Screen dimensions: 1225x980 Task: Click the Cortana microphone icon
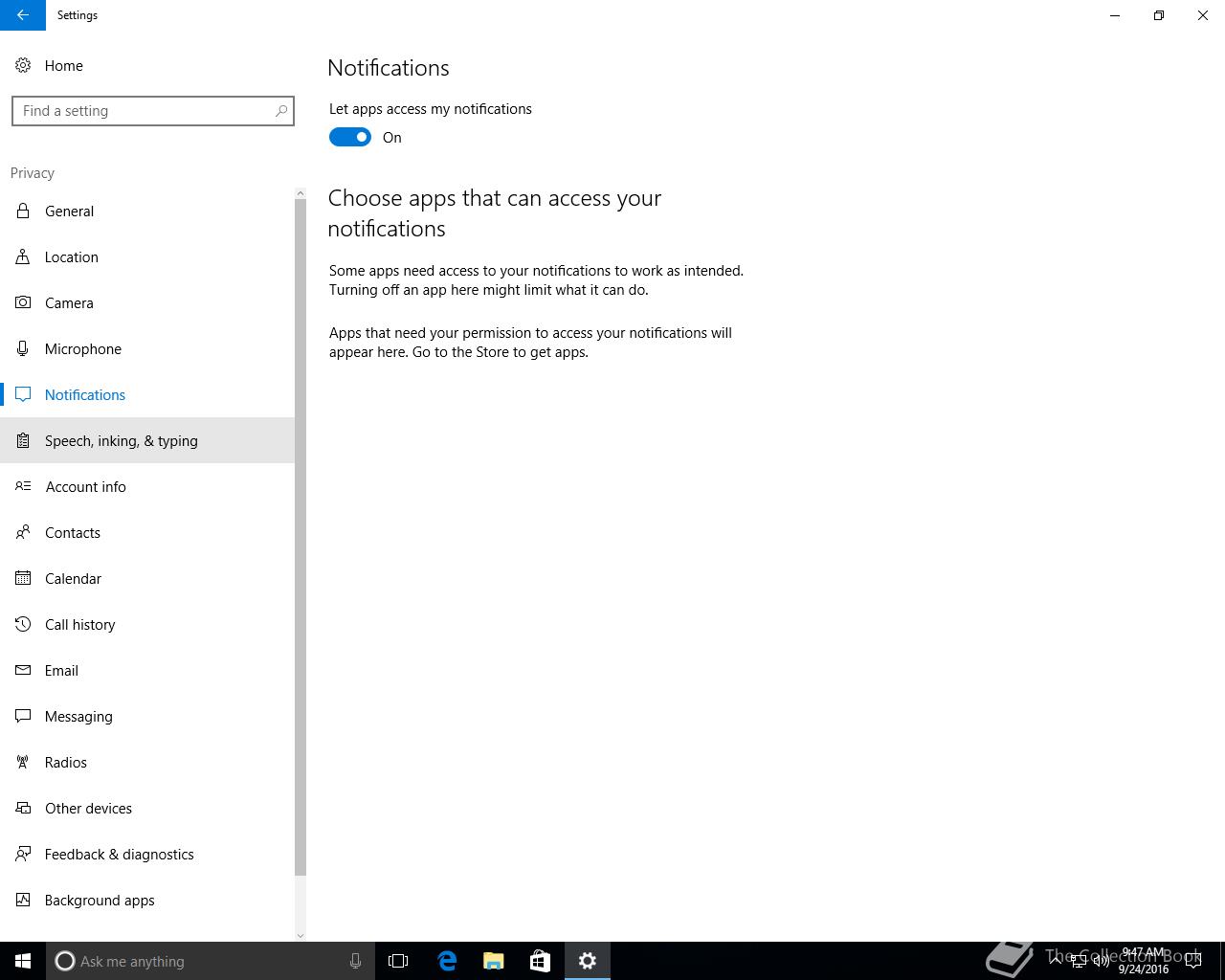355,961
